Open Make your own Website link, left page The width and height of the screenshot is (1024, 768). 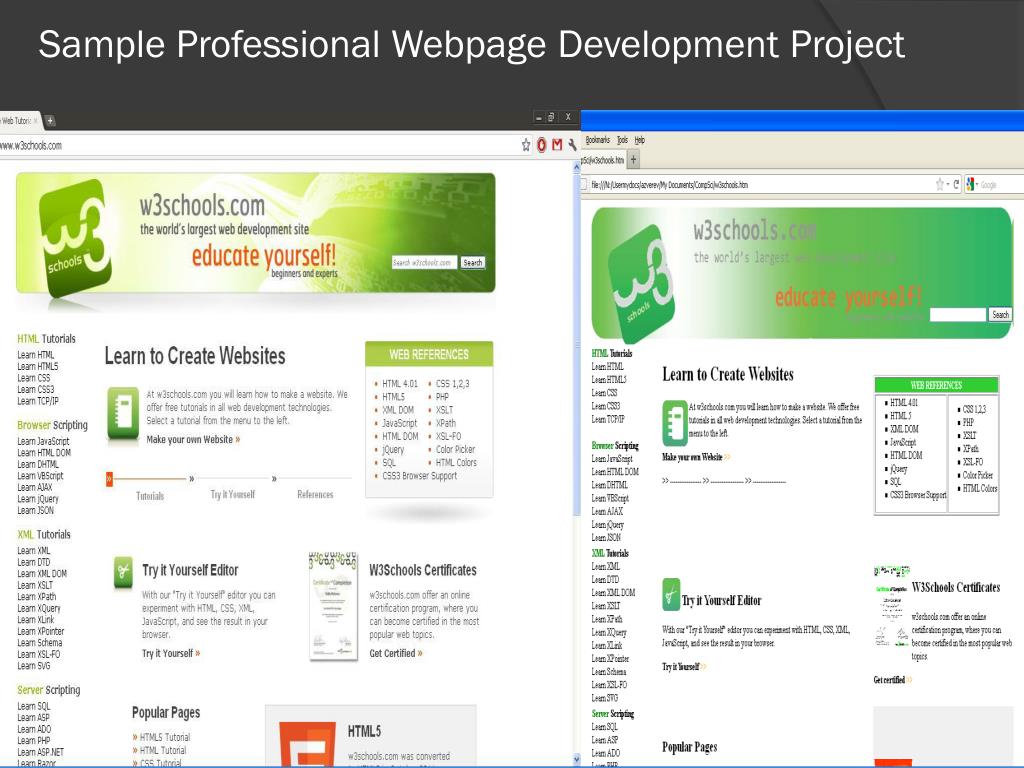click(x=193, y=440)
